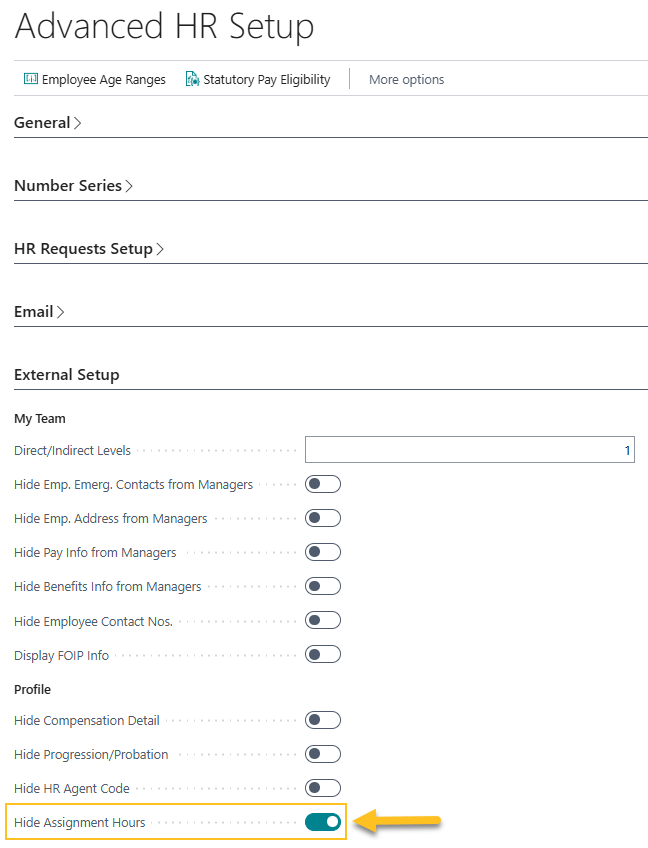Enable Hide Employee Contact Nos.
The image size is (648, 848).
(322, 619)
